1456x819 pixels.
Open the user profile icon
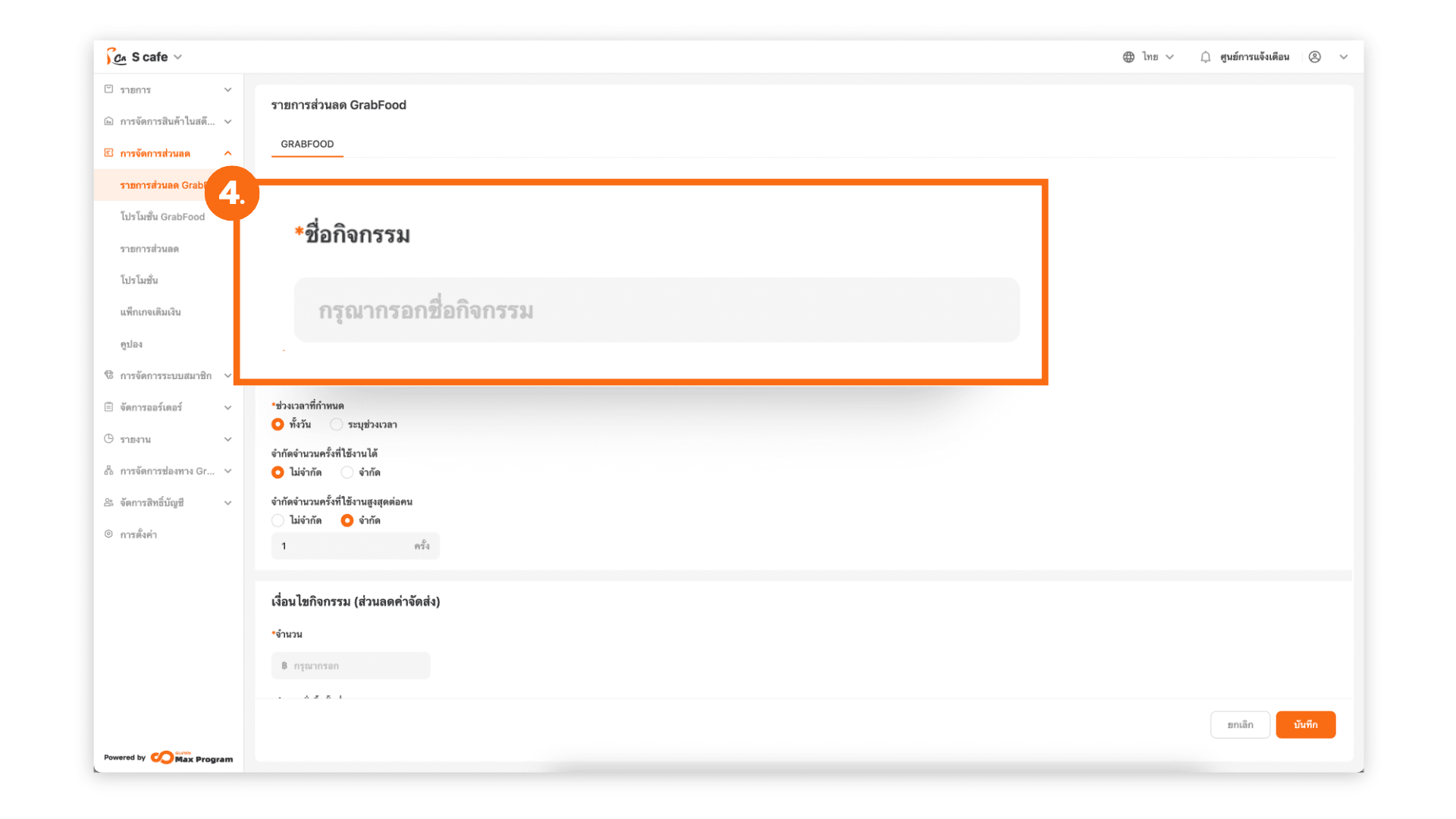[1315, 57]
